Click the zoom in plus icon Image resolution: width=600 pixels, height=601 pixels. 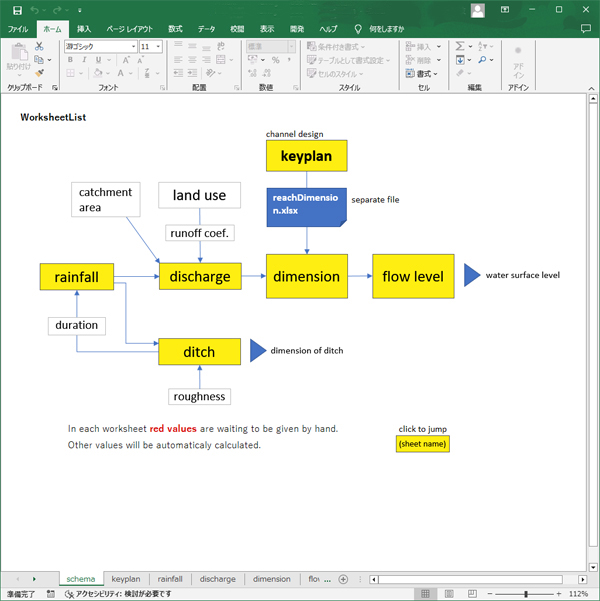pyautogui.click(x=561, y=594)
